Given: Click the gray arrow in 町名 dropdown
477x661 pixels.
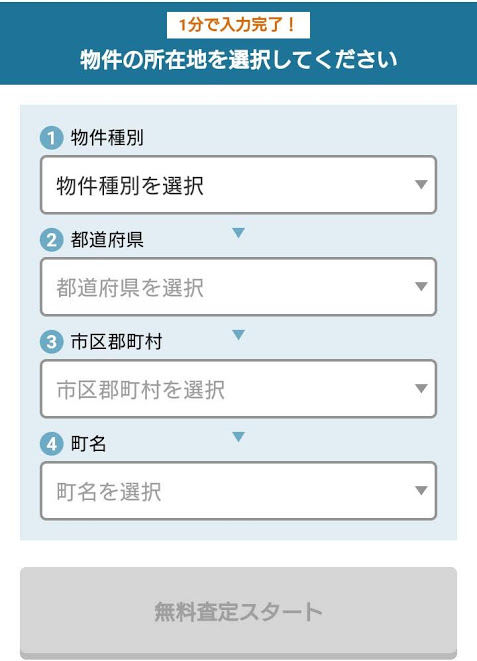Looking at the screenshot, I should pyautogui.click(x=421, y=490).
